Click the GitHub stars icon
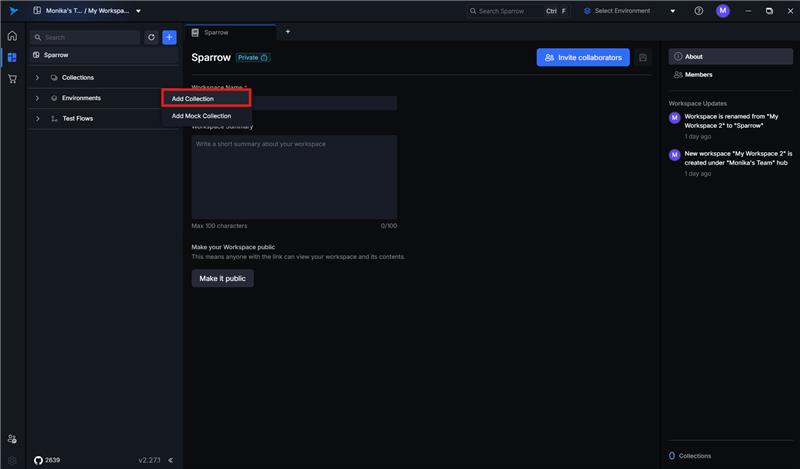The height and width of the screenshot is (469, 800). pos(38,460)
